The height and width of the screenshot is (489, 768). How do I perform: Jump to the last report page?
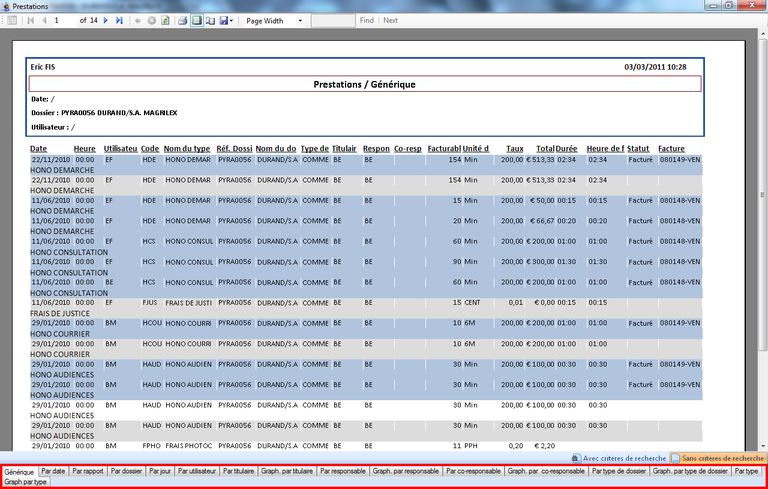[120, 20]
